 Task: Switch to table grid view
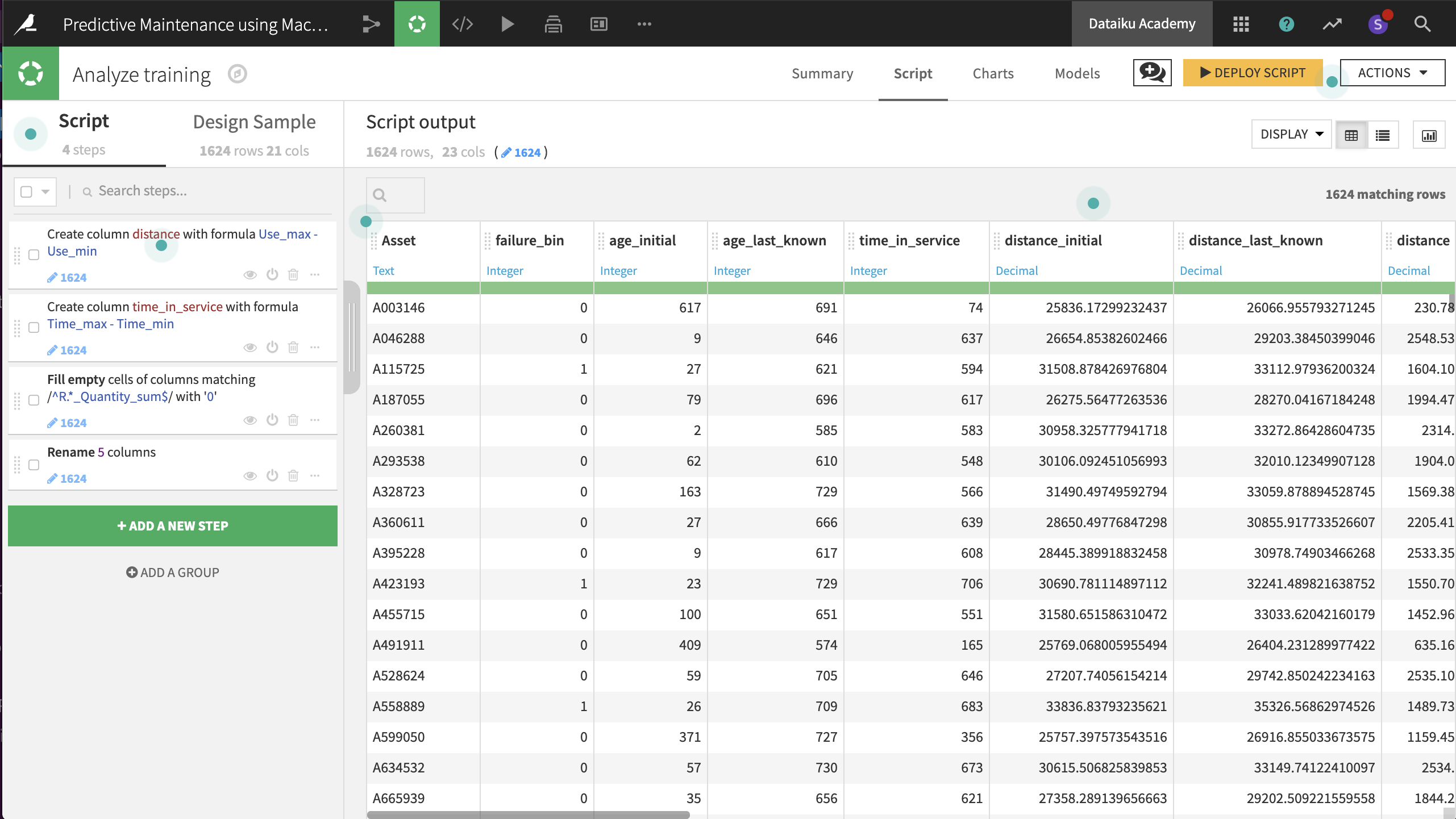coord(1351,135)
